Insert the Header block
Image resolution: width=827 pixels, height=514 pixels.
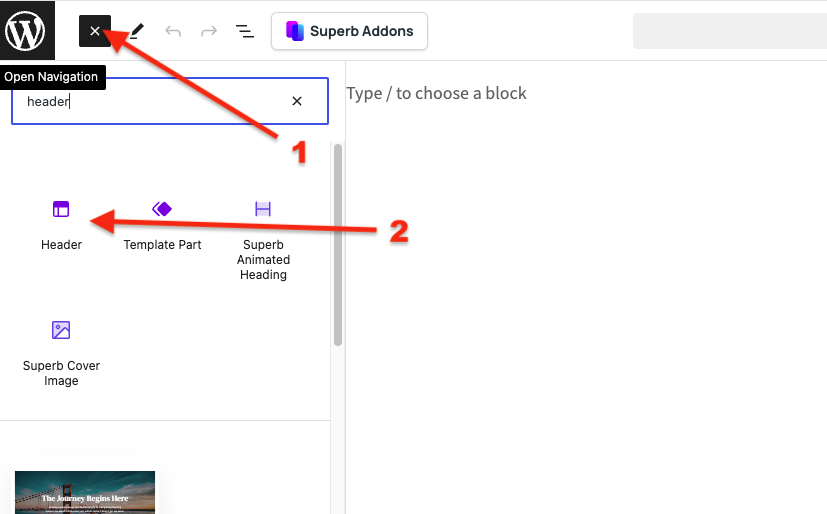coord(61,226)
